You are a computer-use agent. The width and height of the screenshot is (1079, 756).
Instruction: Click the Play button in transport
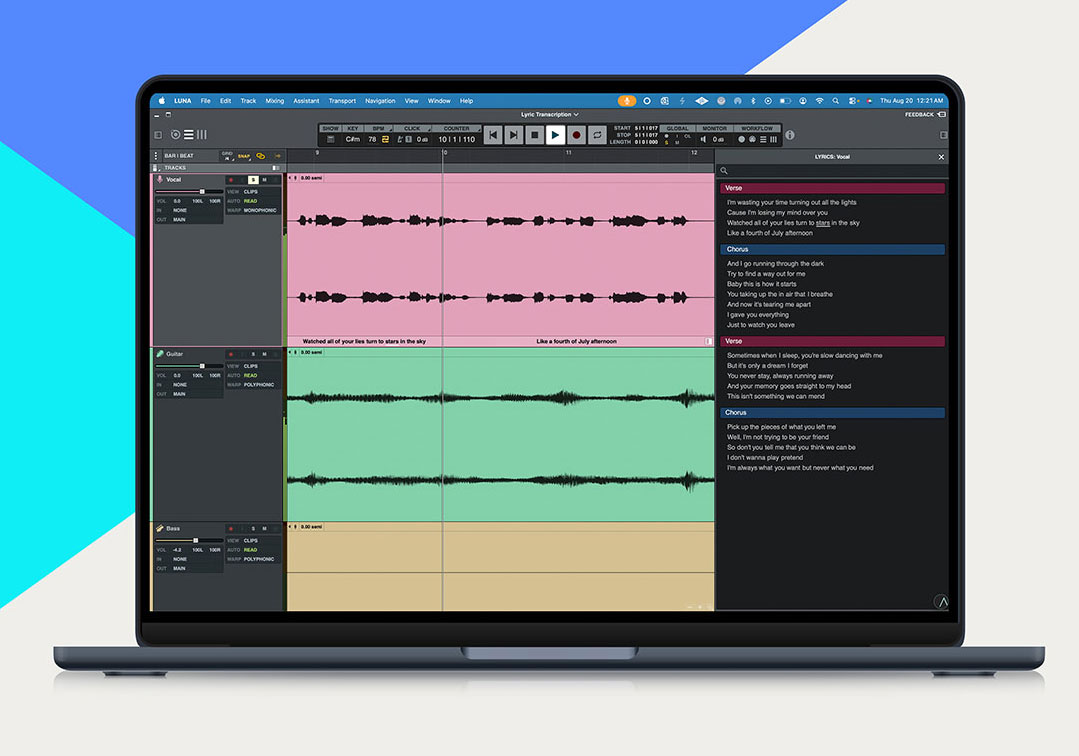(x=555, y=135)
